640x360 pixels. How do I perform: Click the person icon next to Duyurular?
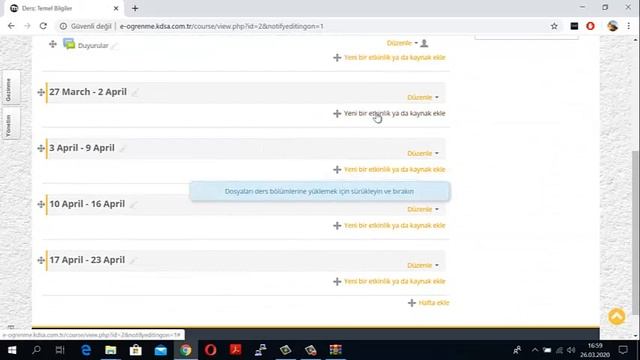coord(424,43)
